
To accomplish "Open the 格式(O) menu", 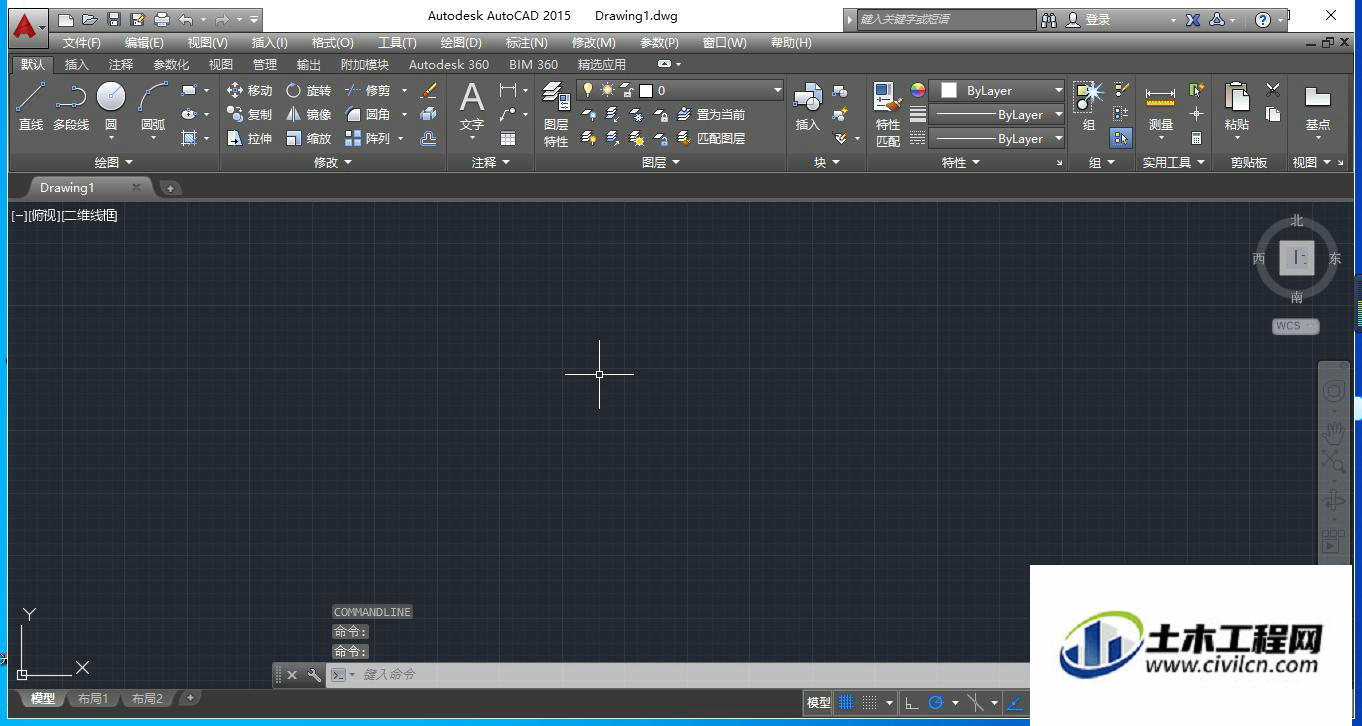I will (333, 42).
